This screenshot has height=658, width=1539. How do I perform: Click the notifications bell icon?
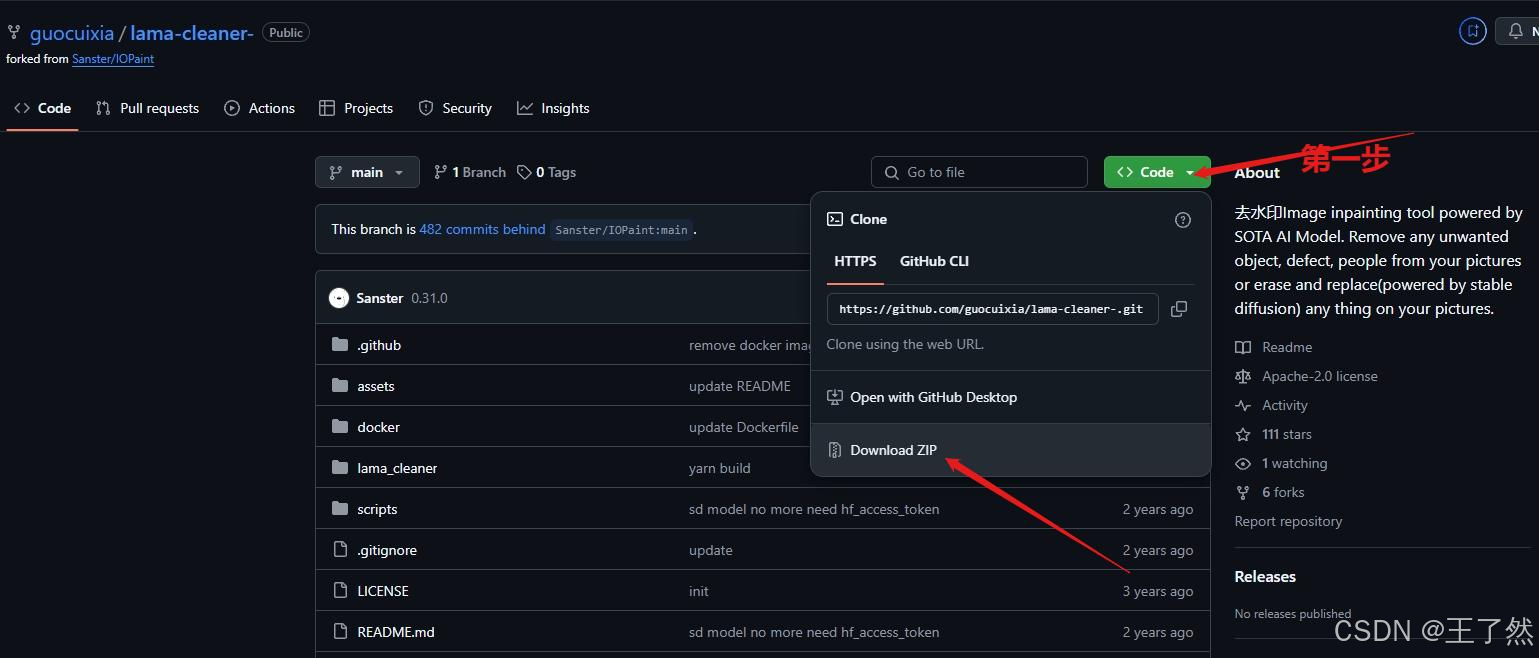coord(1515,32)
